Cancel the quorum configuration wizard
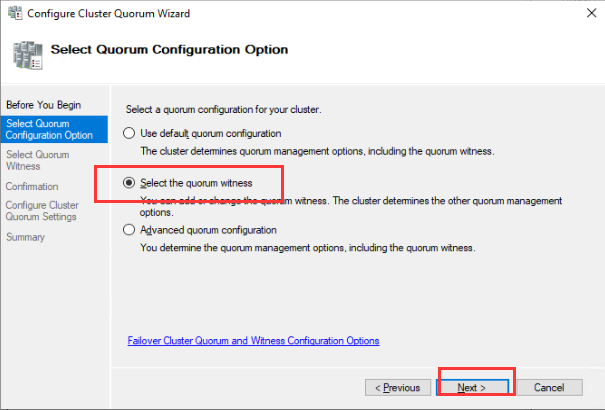605x410 pixels. pos(550,387)
